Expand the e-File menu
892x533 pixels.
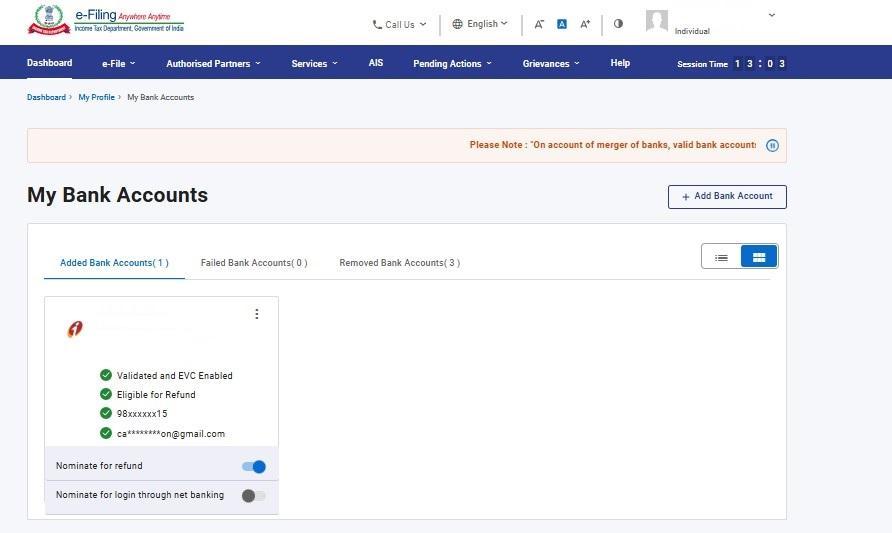[x=118, y=63]
